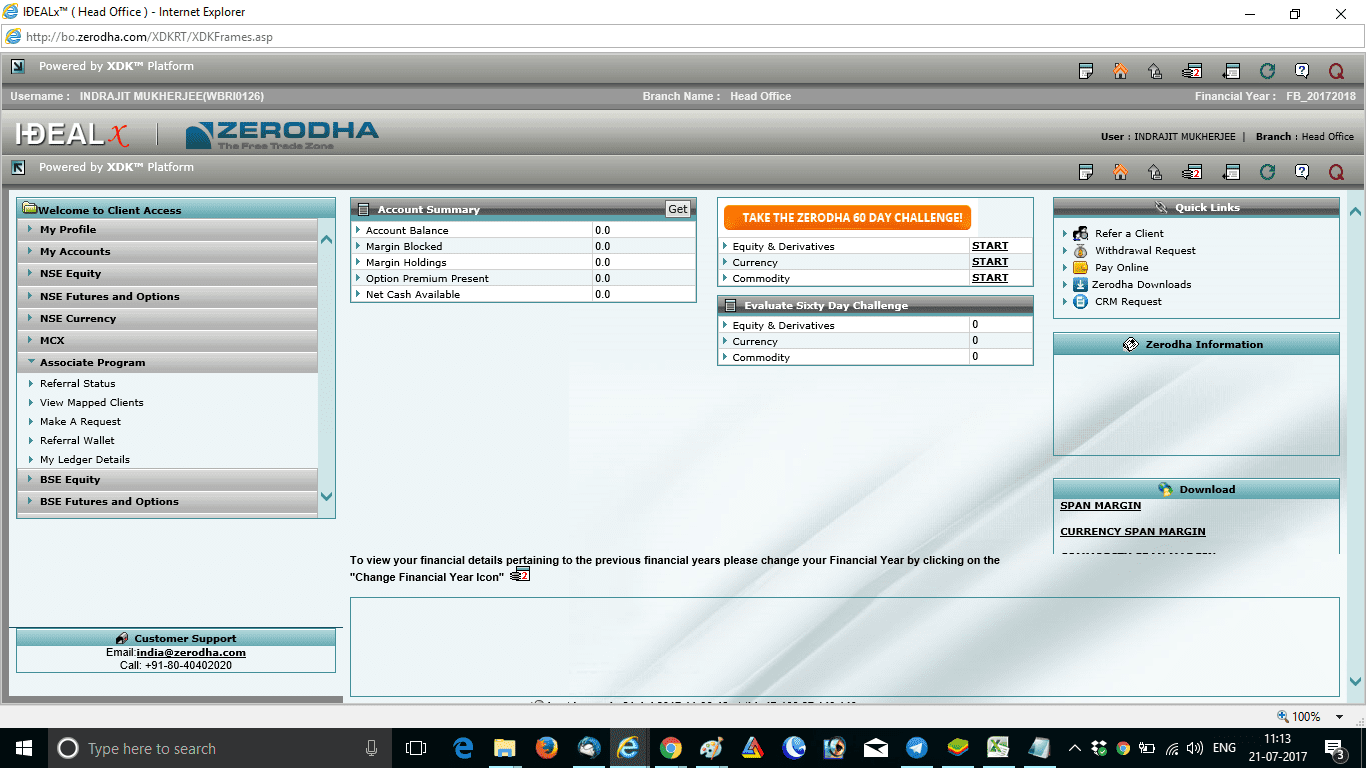Image resolution: width=1366 pixels, height=768 pixels.
Task: Click the Refer a Client link text
Action: pyautogui.click(x=1129, y=233)
